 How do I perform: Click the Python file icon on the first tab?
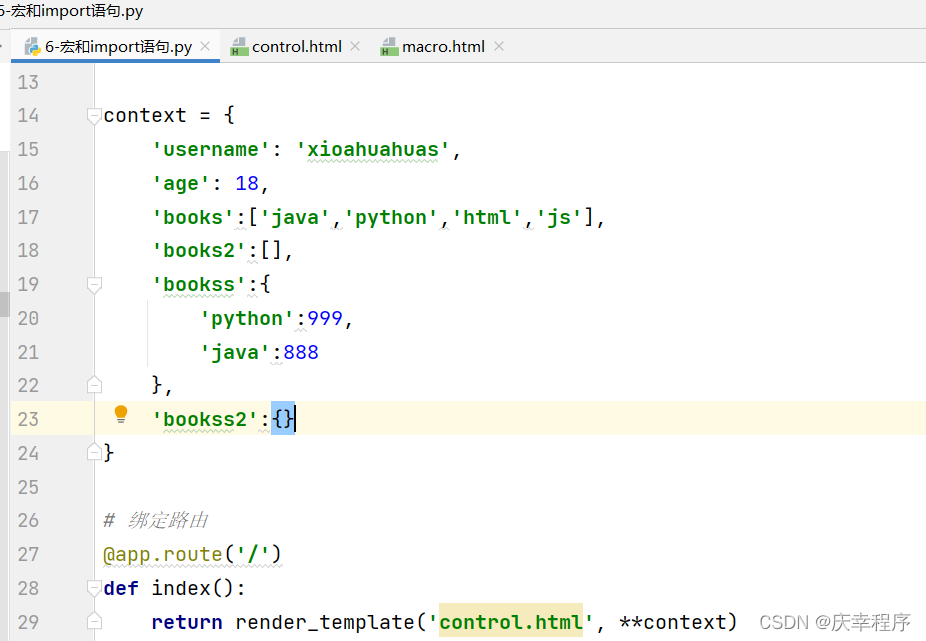tap(32, 47)
